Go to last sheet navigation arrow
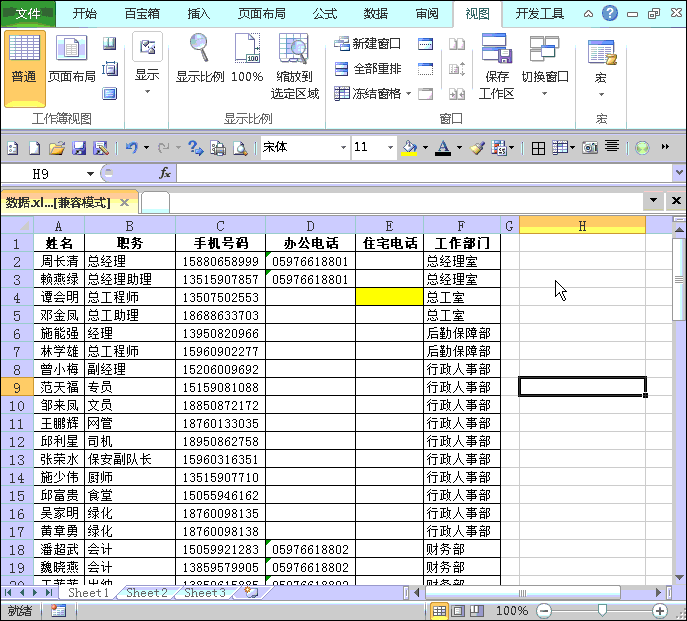This screenshot has width=687, height=621. tap(49, 593)
